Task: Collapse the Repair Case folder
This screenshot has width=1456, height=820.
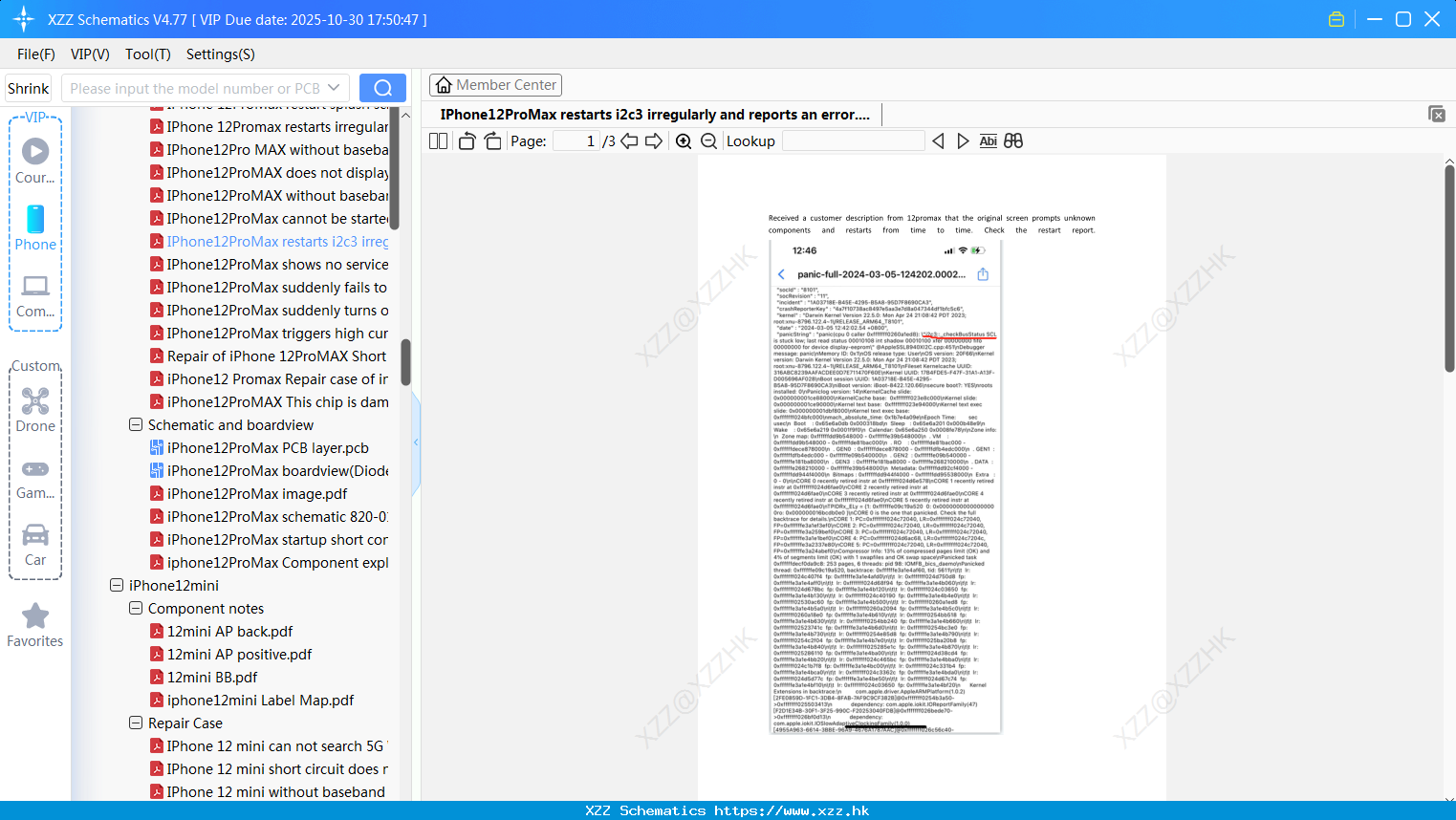Action: point(136,723)
